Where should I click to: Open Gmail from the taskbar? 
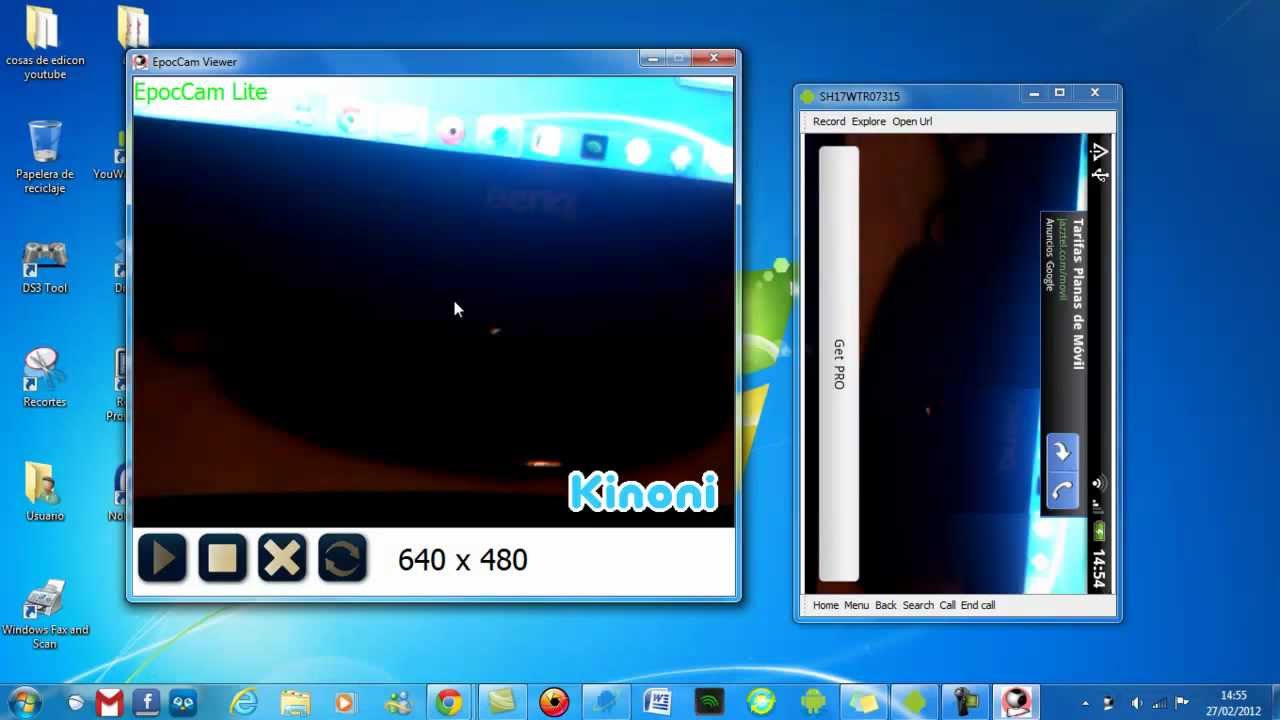(x=109, y=703)
